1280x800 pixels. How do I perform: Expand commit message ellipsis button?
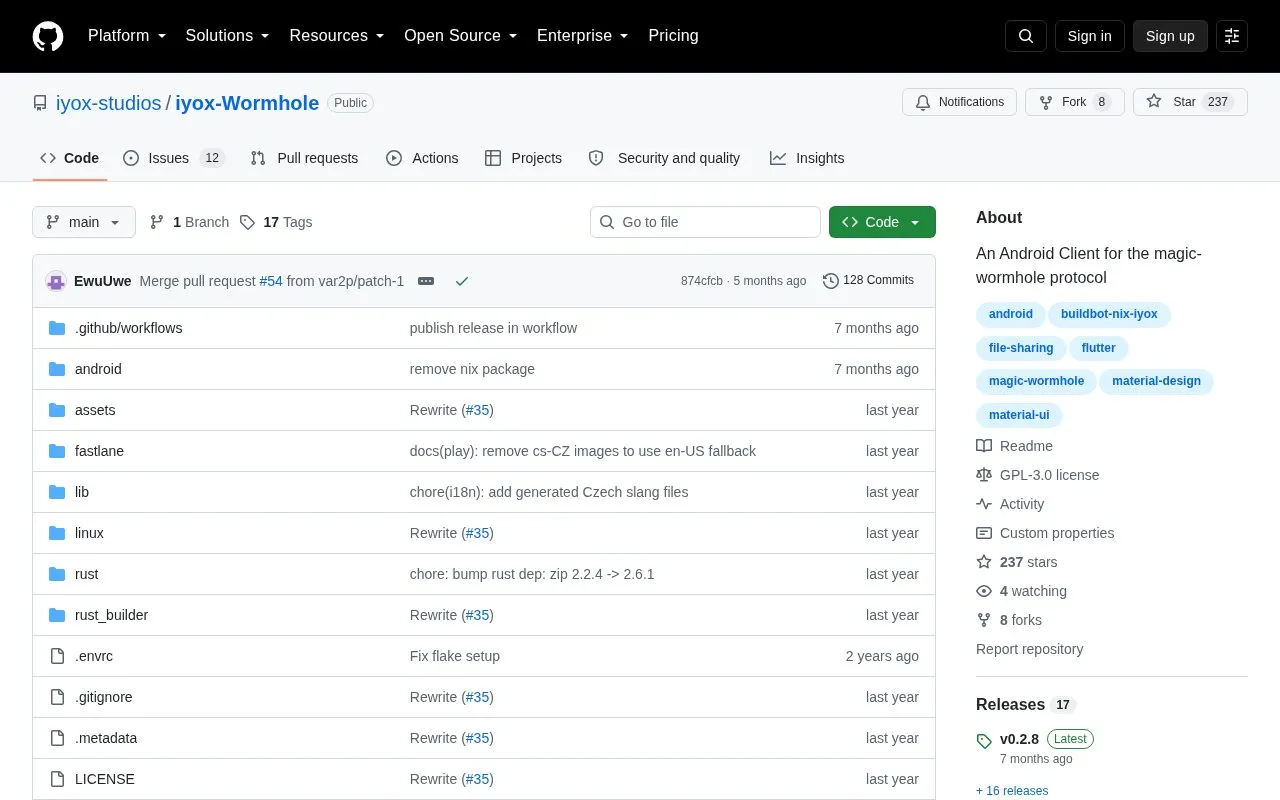[x=426, y=281]
